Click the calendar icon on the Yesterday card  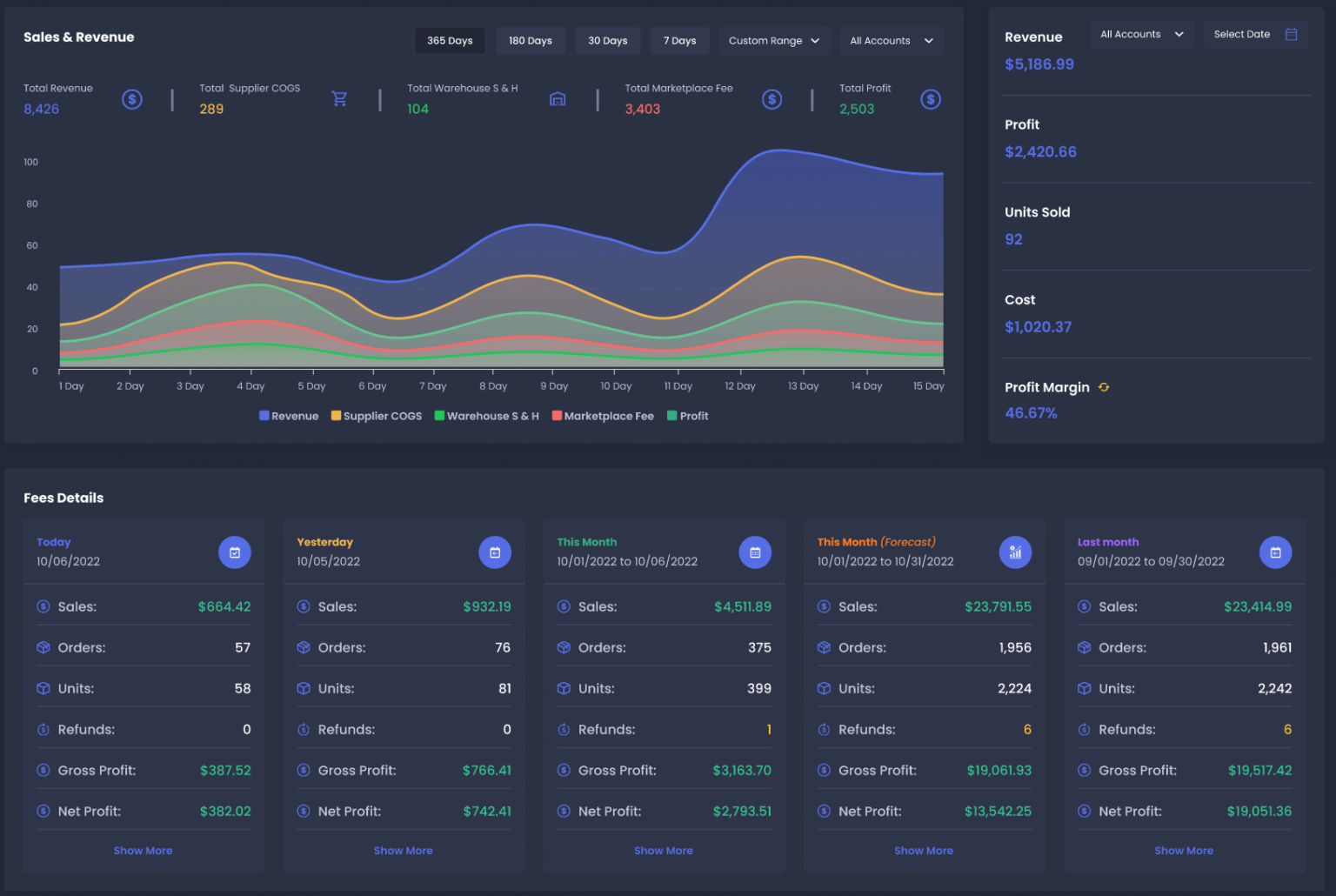(495, 552)
